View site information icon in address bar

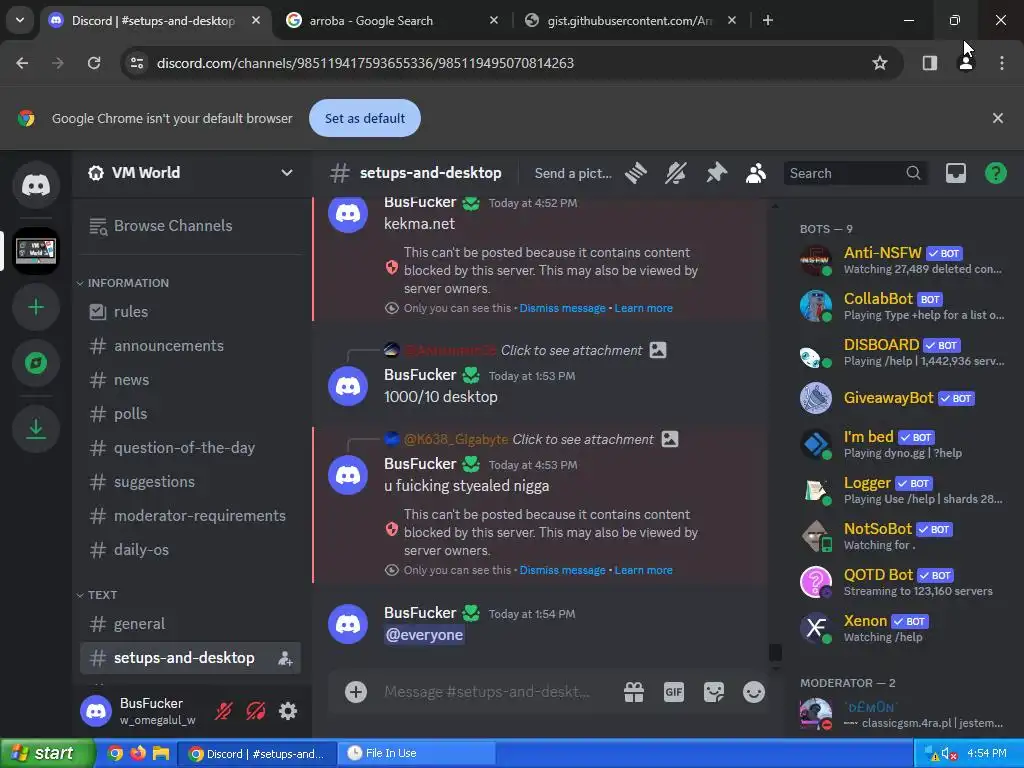tap(137, 63)
